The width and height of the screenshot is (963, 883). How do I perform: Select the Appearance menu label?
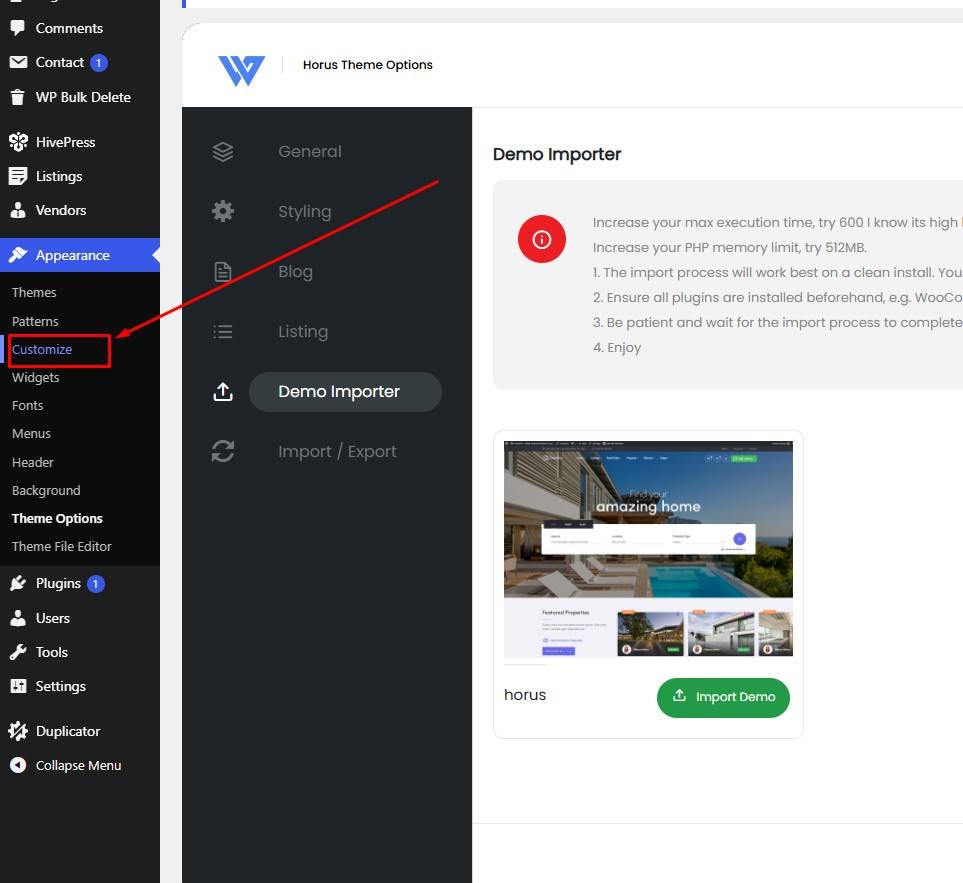(x=72, y=255)
